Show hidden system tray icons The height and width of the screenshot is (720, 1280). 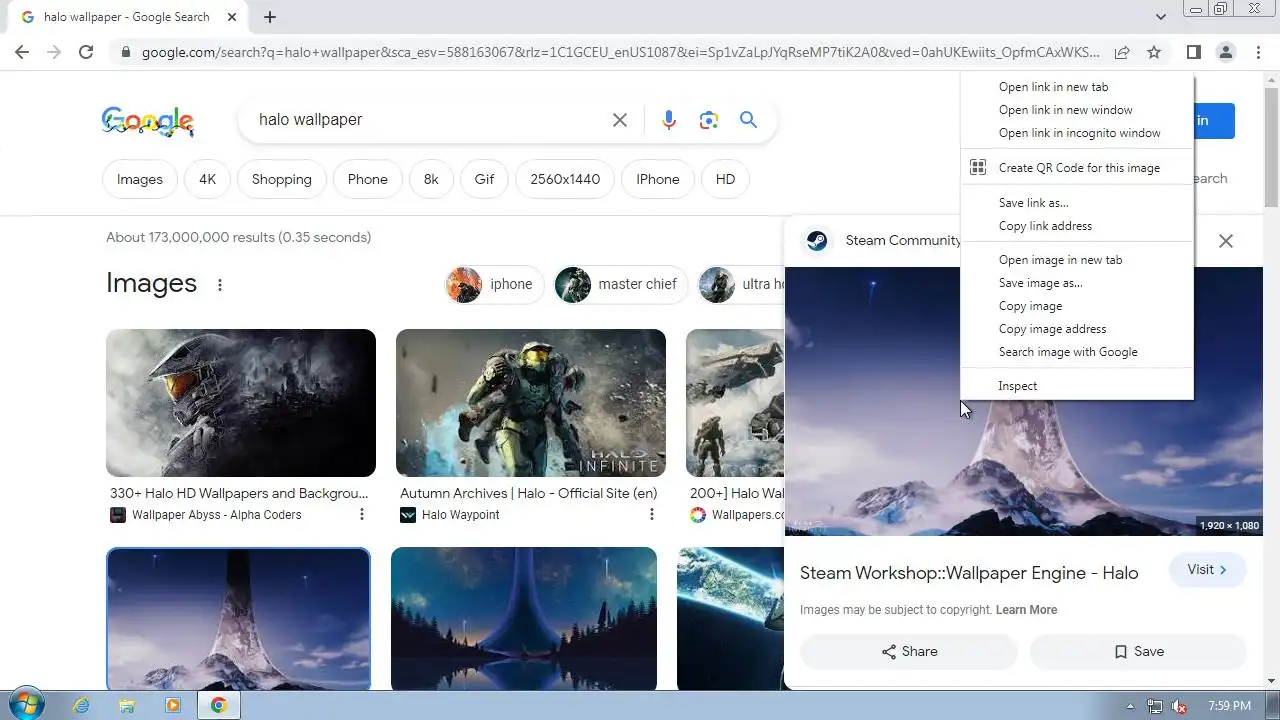(1131, 706)
